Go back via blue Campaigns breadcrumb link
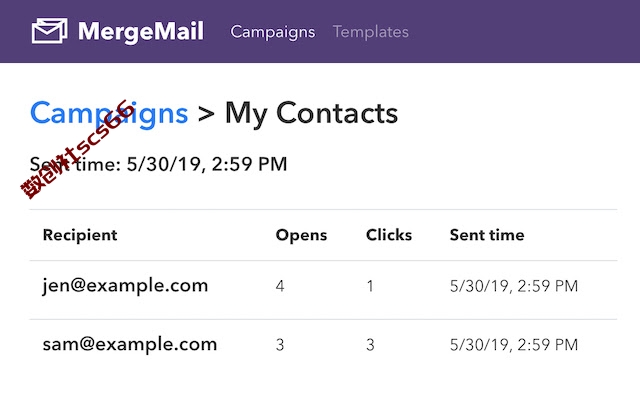Screen dimensions: 640x400 pos(109,114)
